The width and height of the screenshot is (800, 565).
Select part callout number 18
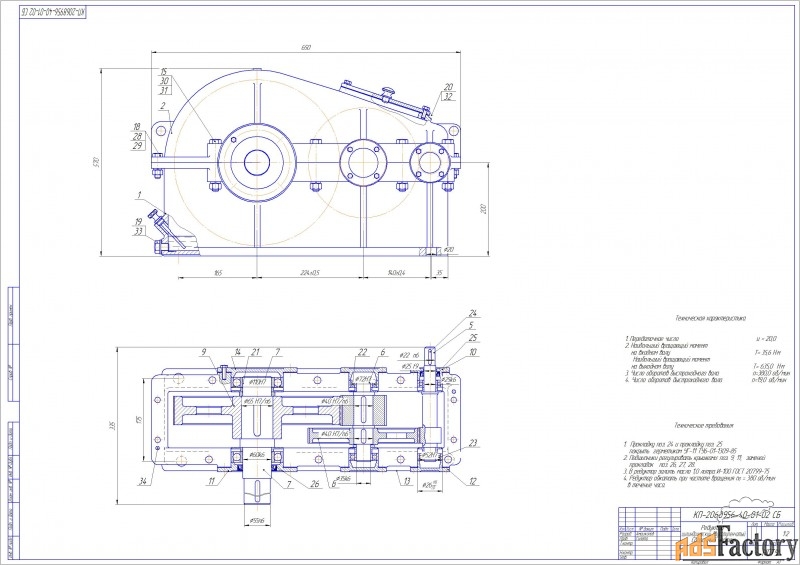click(137, 127)
